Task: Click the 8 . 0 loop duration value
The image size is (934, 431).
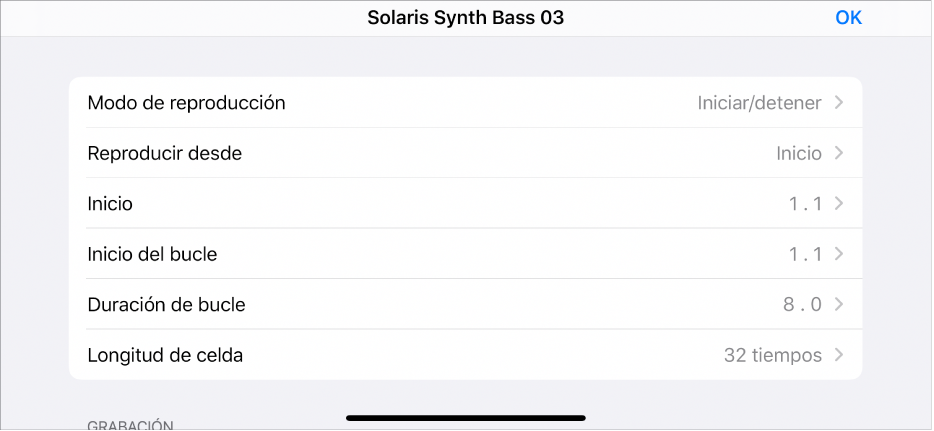Action: click(802, 304)
